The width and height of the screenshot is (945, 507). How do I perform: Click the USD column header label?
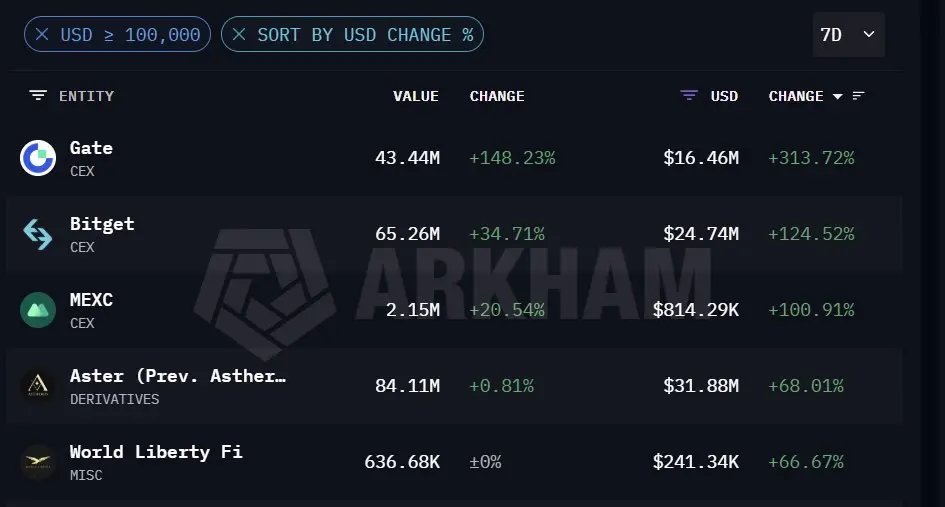(724, 96)
